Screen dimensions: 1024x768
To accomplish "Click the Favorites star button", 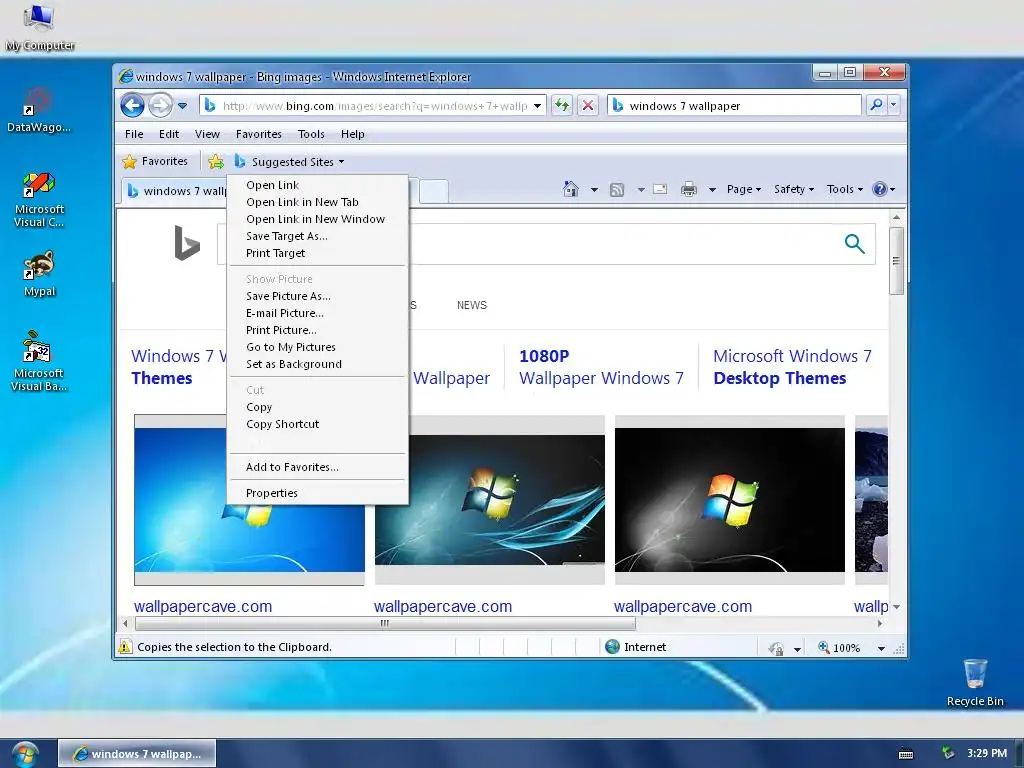I will 155,161.
